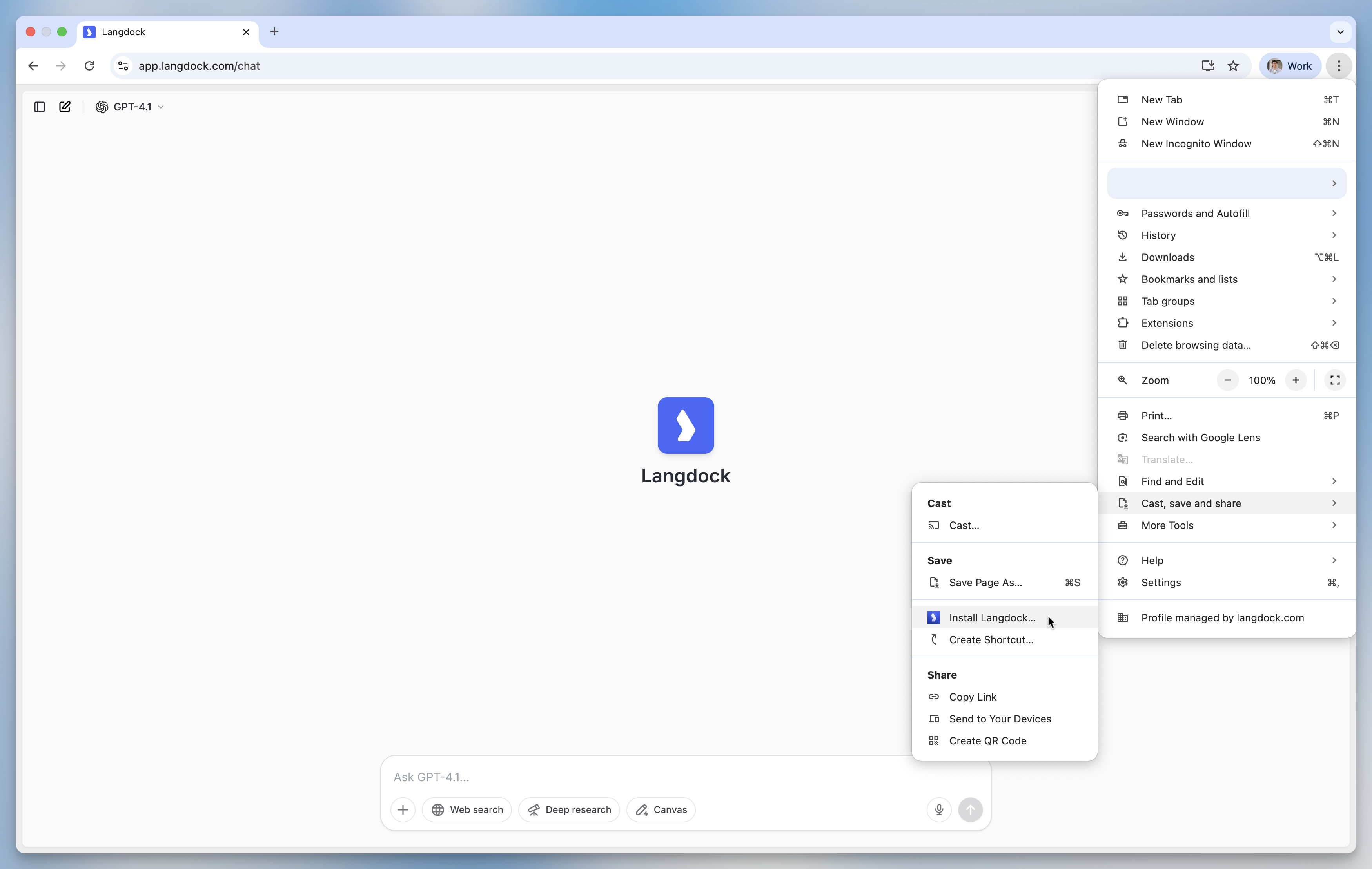
Task: Toggle the sidebar panel icon
Action: (x=39, y=107)
